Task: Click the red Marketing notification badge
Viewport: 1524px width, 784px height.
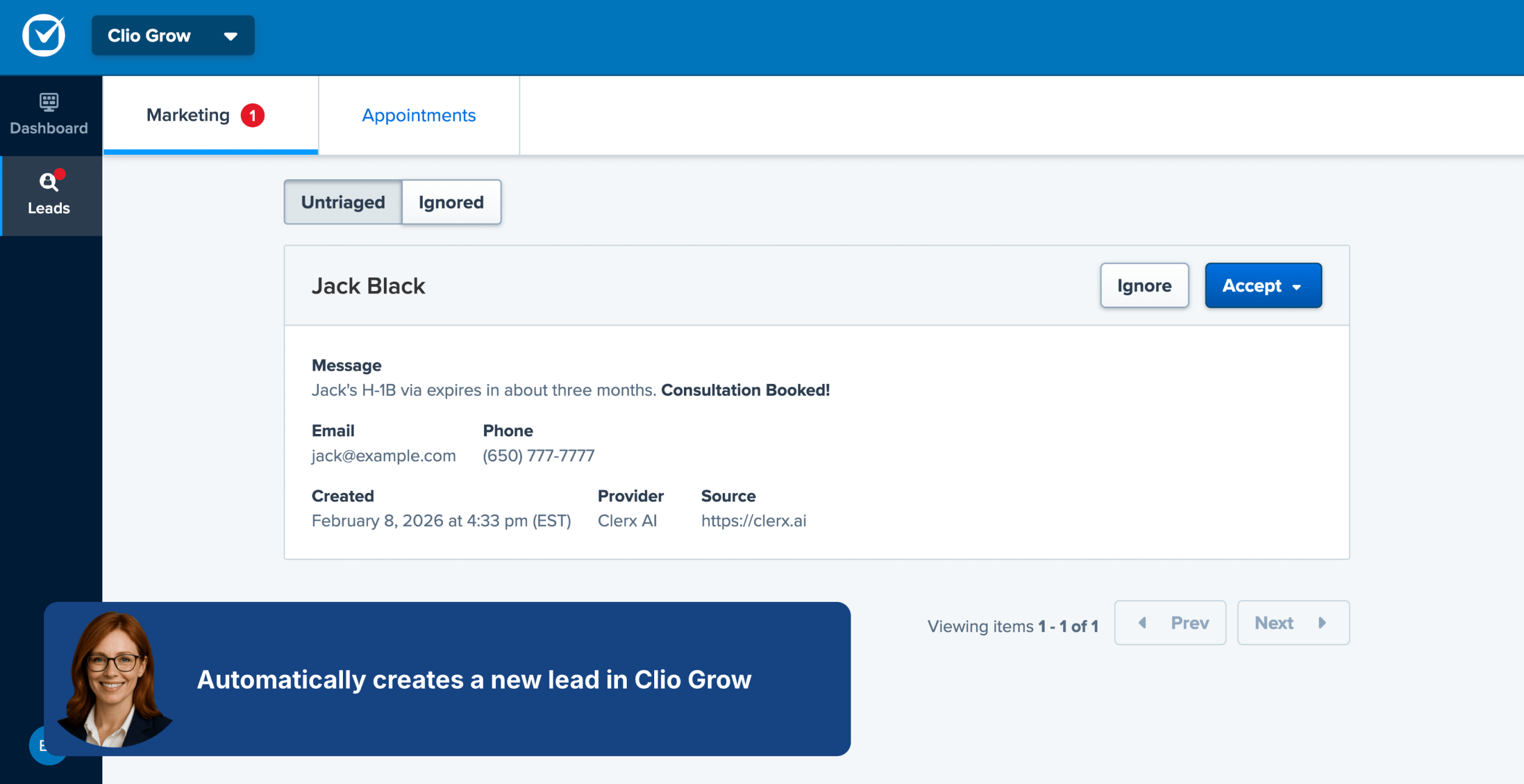Action: click(x=252, y=115)
